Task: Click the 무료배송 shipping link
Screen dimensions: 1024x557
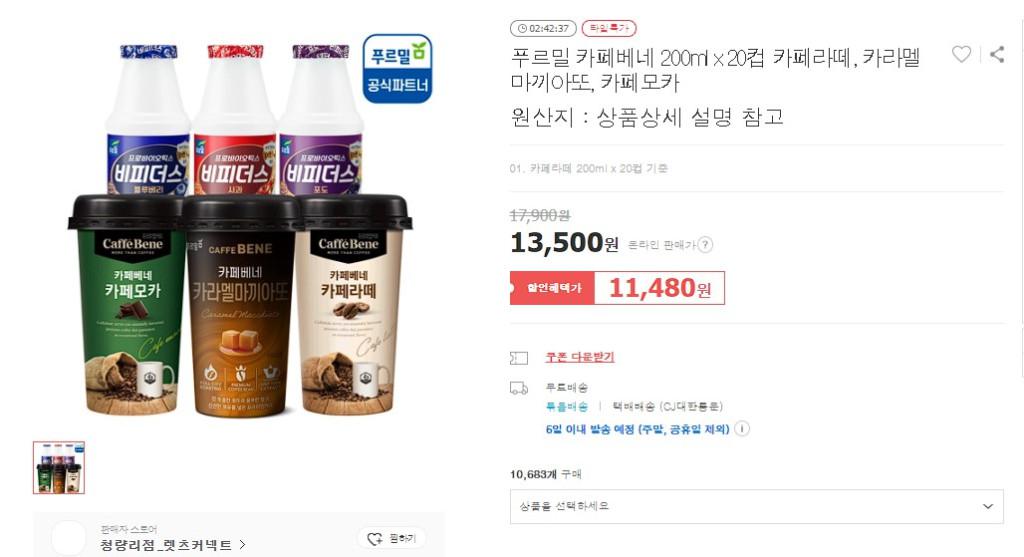Action: tap(567, 406)
